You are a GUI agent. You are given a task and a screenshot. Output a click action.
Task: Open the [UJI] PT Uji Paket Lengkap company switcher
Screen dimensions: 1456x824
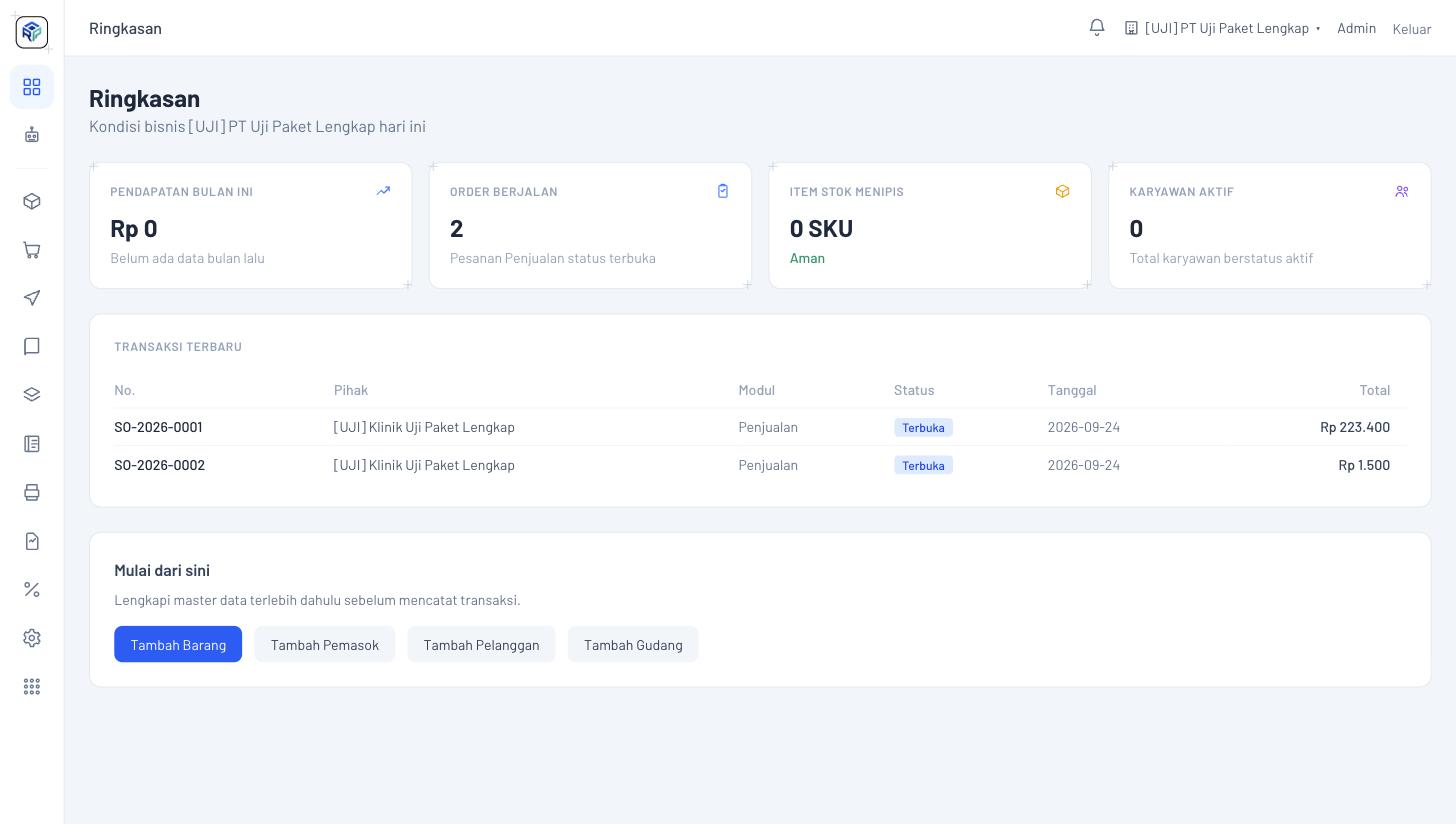[x=1223, y=28]
